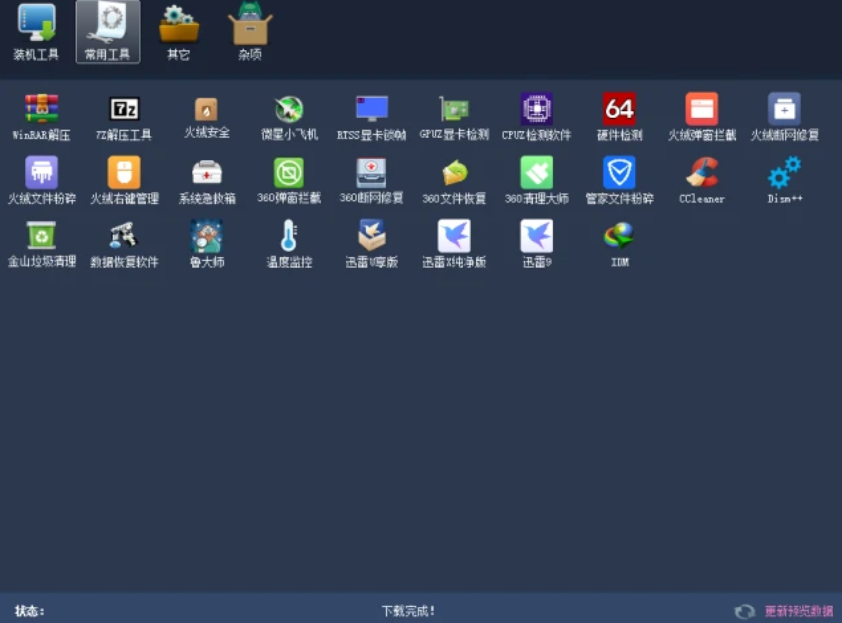The image size is (842, 623).
Task: Open the 7Z解压工具 icon
Action: (124, 117)
